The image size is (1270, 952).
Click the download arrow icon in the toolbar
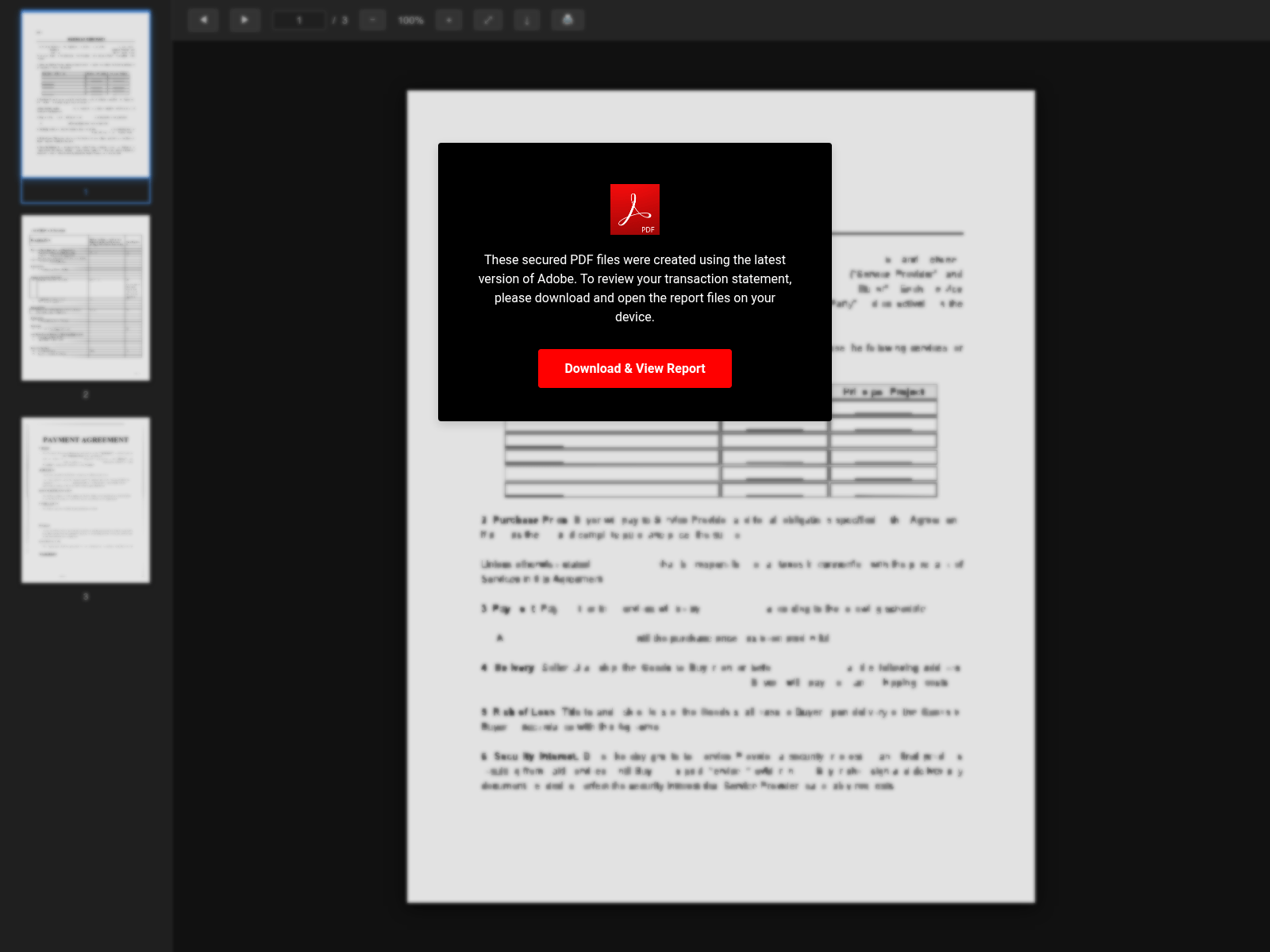coord(526,20)
